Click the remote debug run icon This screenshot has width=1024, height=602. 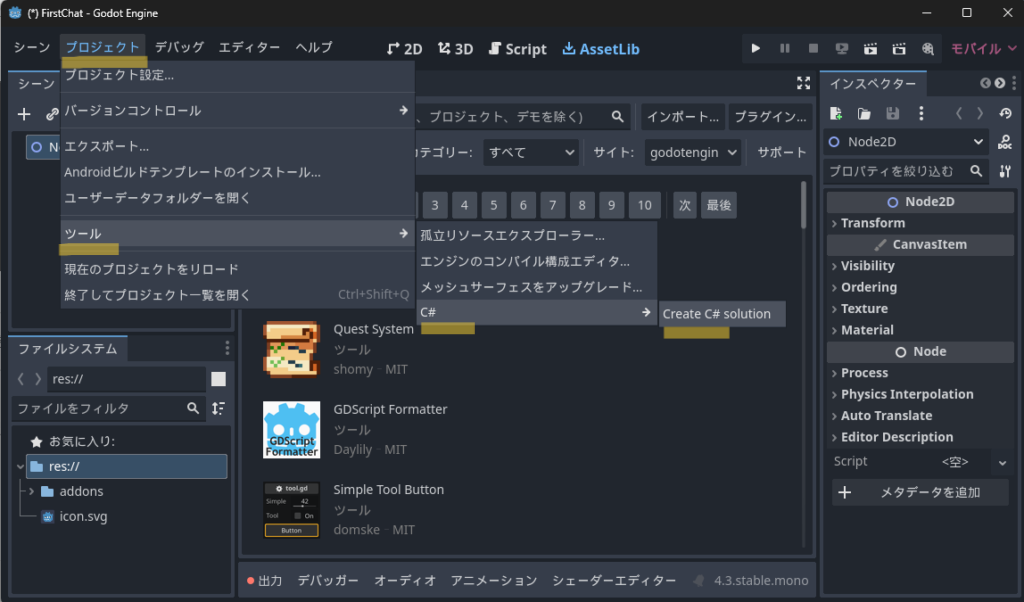[x=842, y=48]
